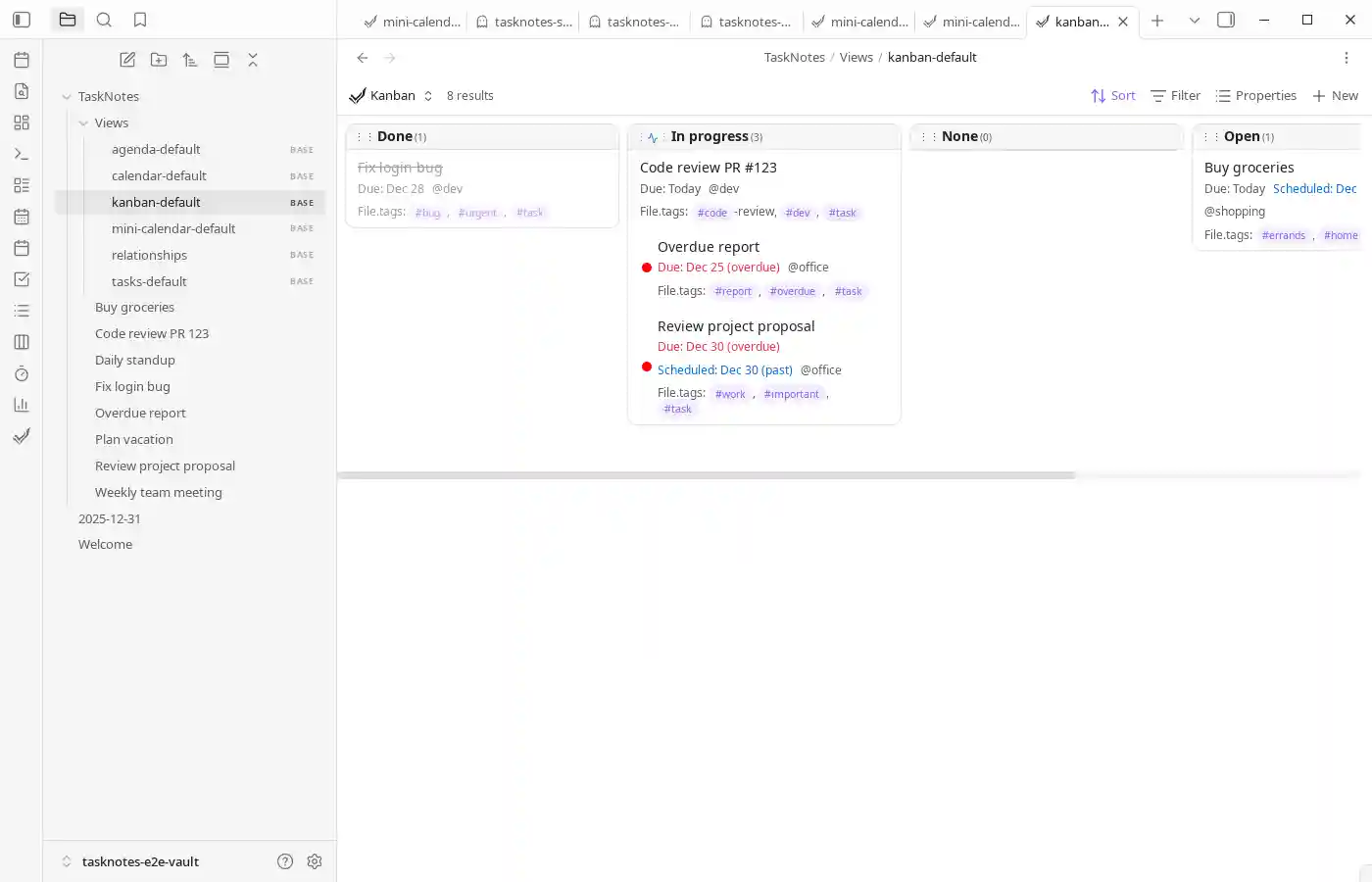Viewport: 1372px width, 882px height.
Task: Open the Filter panel on the kanban toolbar
Action: [x=1175, y=95]
